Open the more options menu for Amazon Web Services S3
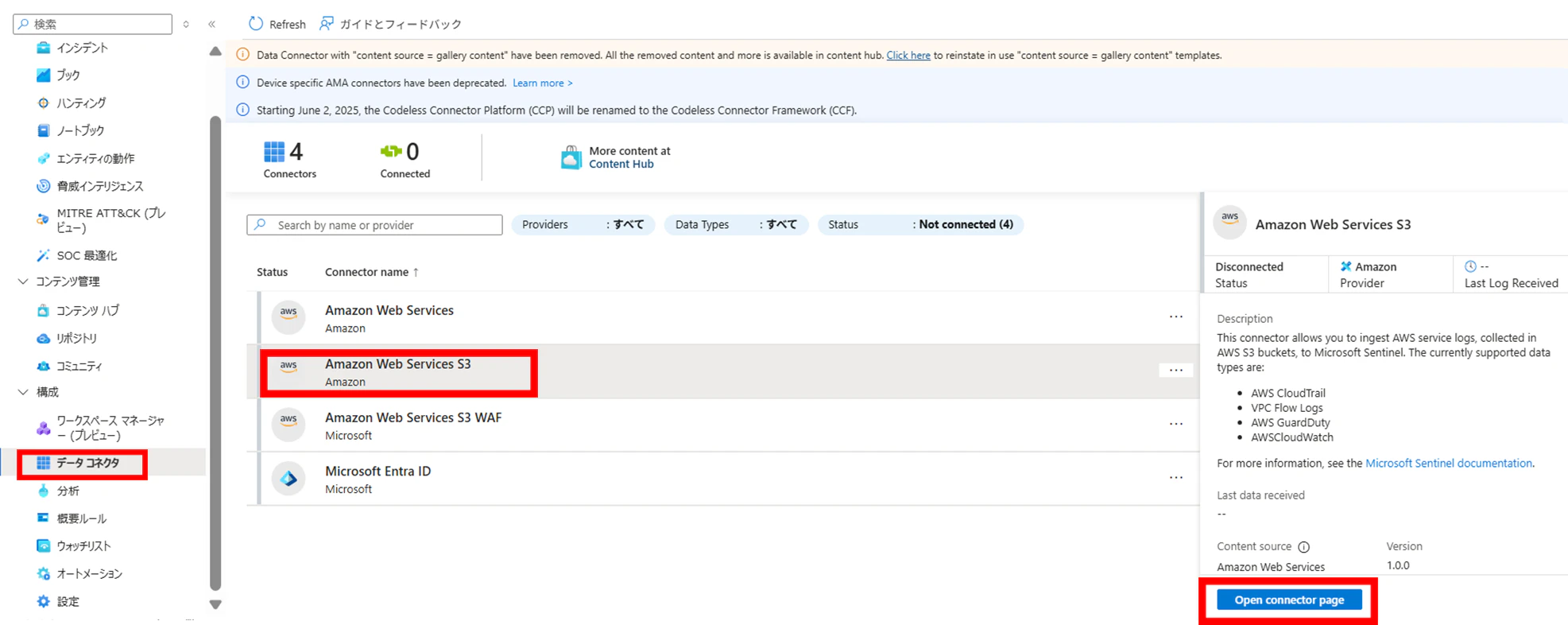Image resolution: width=1568 pixels, height=625 pixels. pyautogui.click(x=1176, y=370)
